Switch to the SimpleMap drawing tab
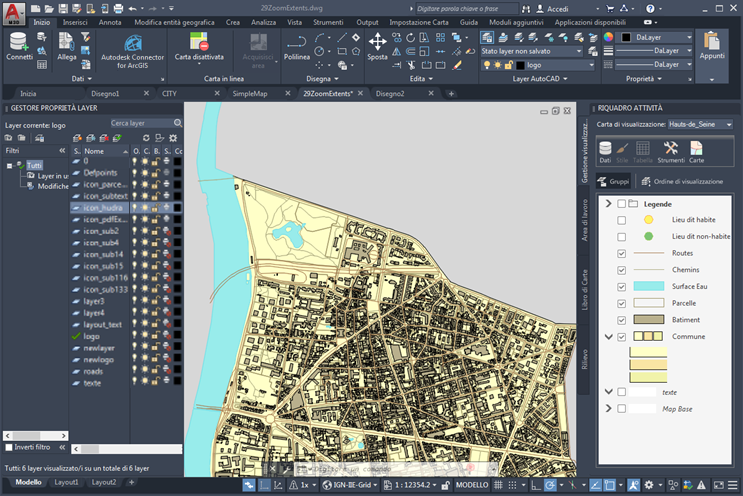This screenshot has height=496, width=743. [249, 93]
